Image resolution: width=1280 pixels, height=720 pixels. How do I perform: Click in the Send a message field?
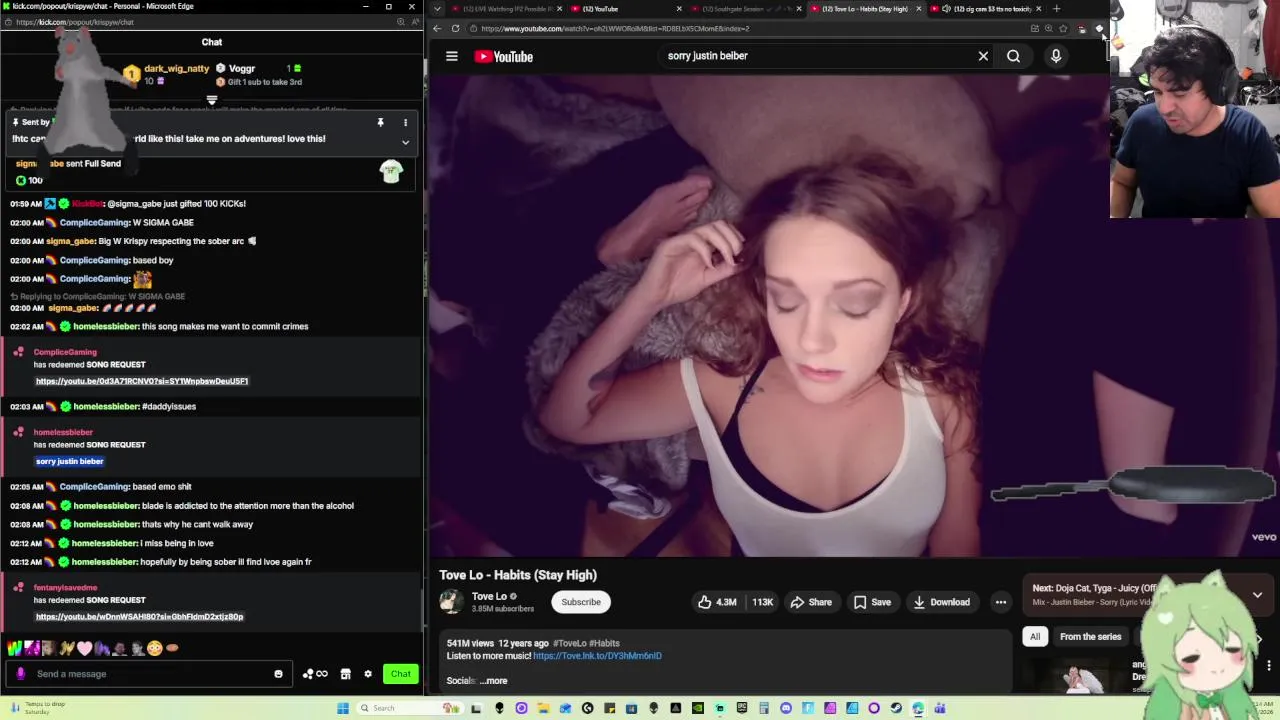[x=150, y=674]
